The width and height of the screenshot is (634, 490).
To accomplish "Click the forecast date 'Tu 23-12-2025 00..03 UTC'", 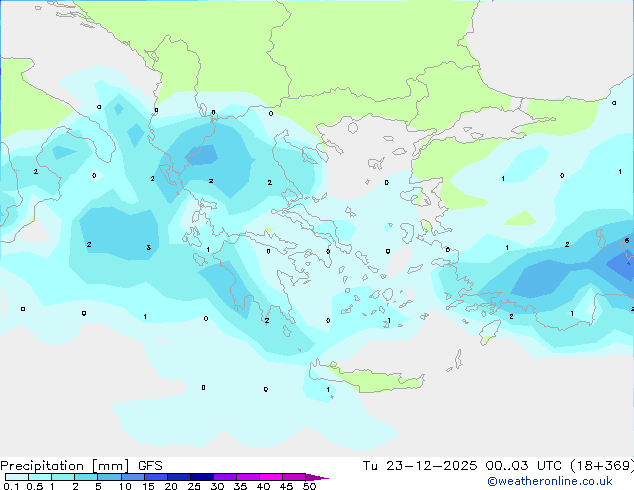I will point(462,466).
